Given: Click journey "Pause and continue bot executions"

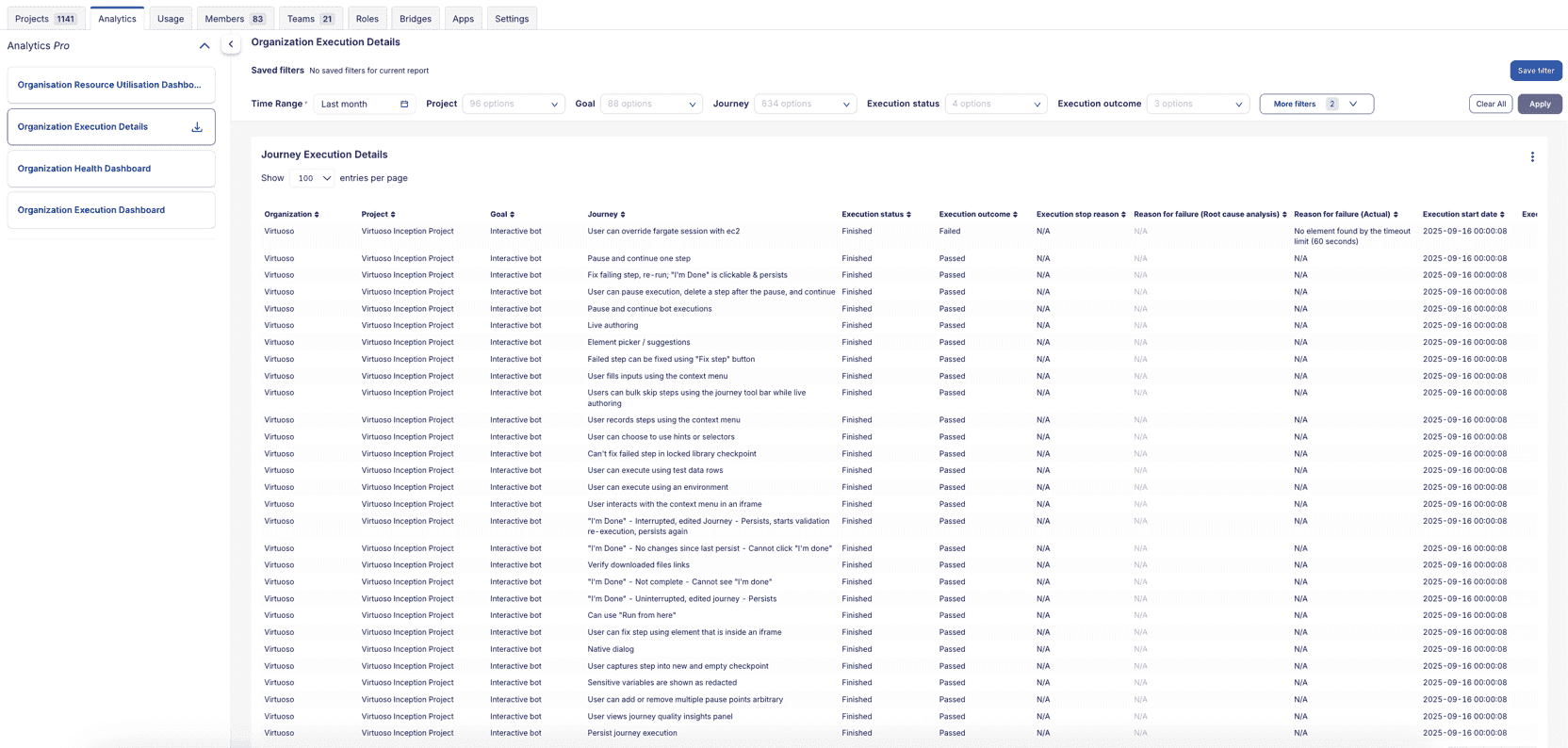Looking at the screenshot, I should pyautogui.click(x=650, y=309).
